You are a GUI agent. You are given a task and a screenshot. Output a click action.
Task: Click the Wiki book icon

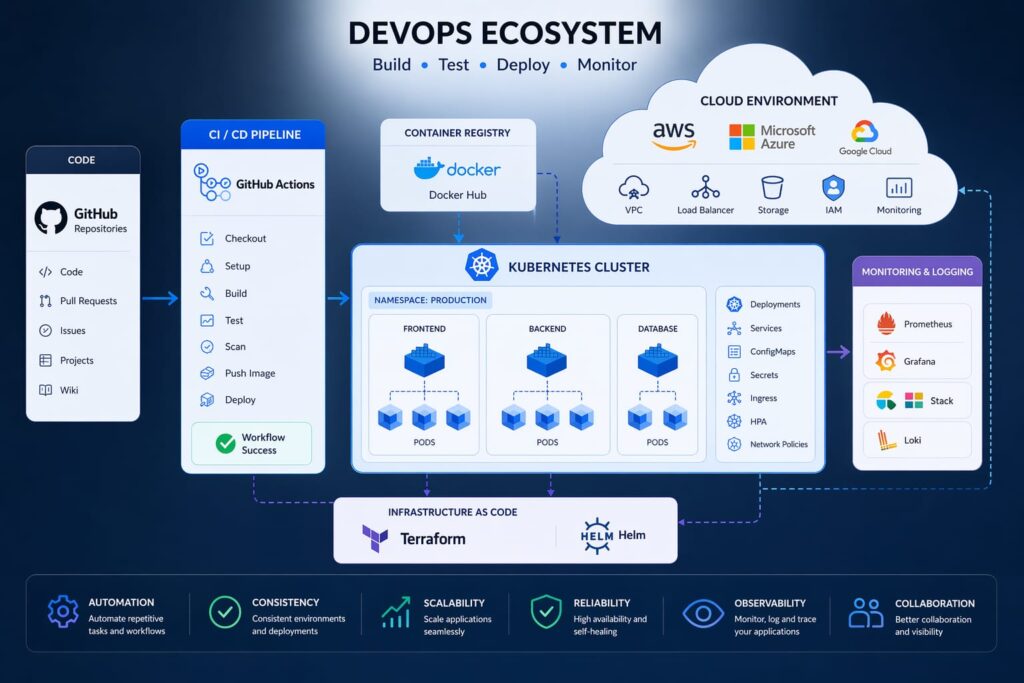coord(45,390)
